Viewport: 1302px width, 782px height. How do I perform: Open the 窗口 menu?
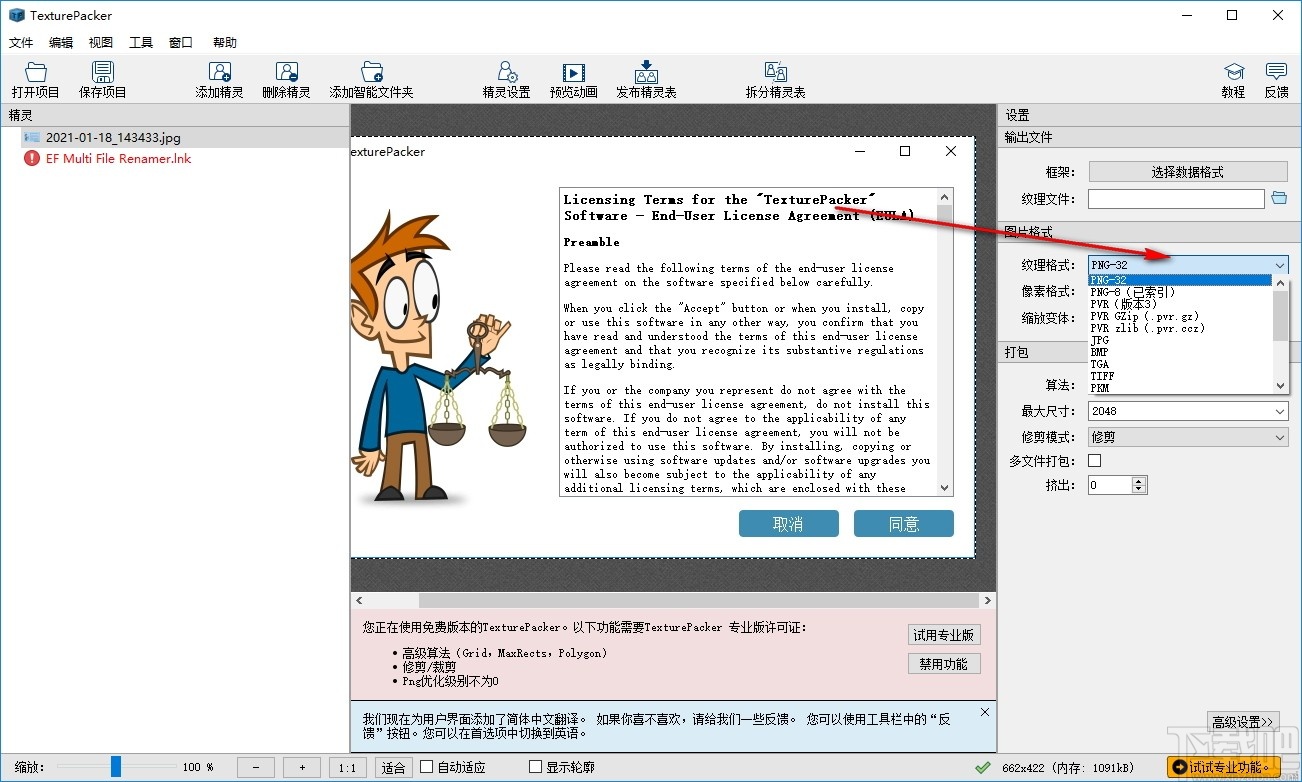(x=181, y=42)
